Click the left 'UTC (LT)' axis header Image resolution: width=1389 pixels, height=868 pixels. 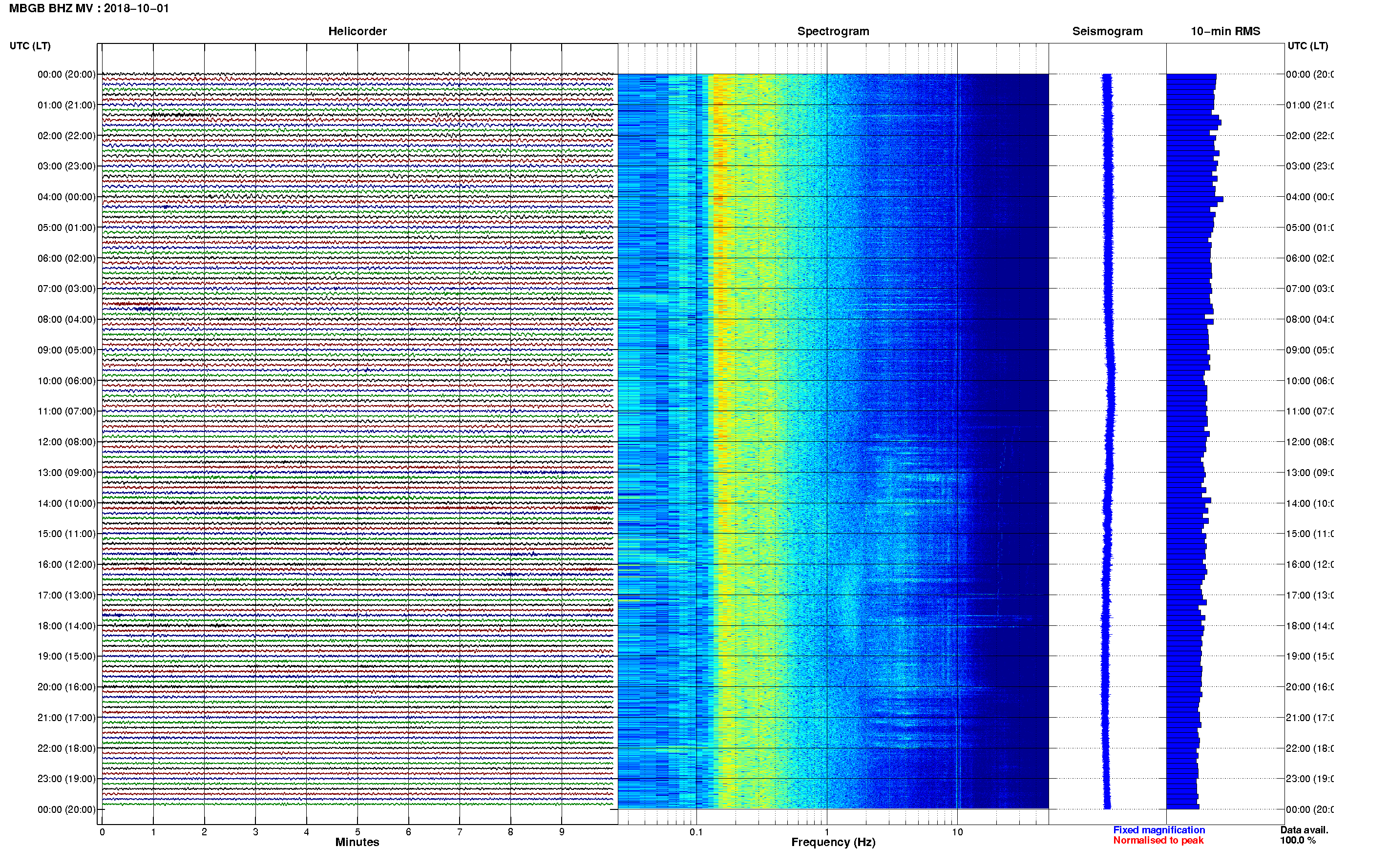[30, 45]
